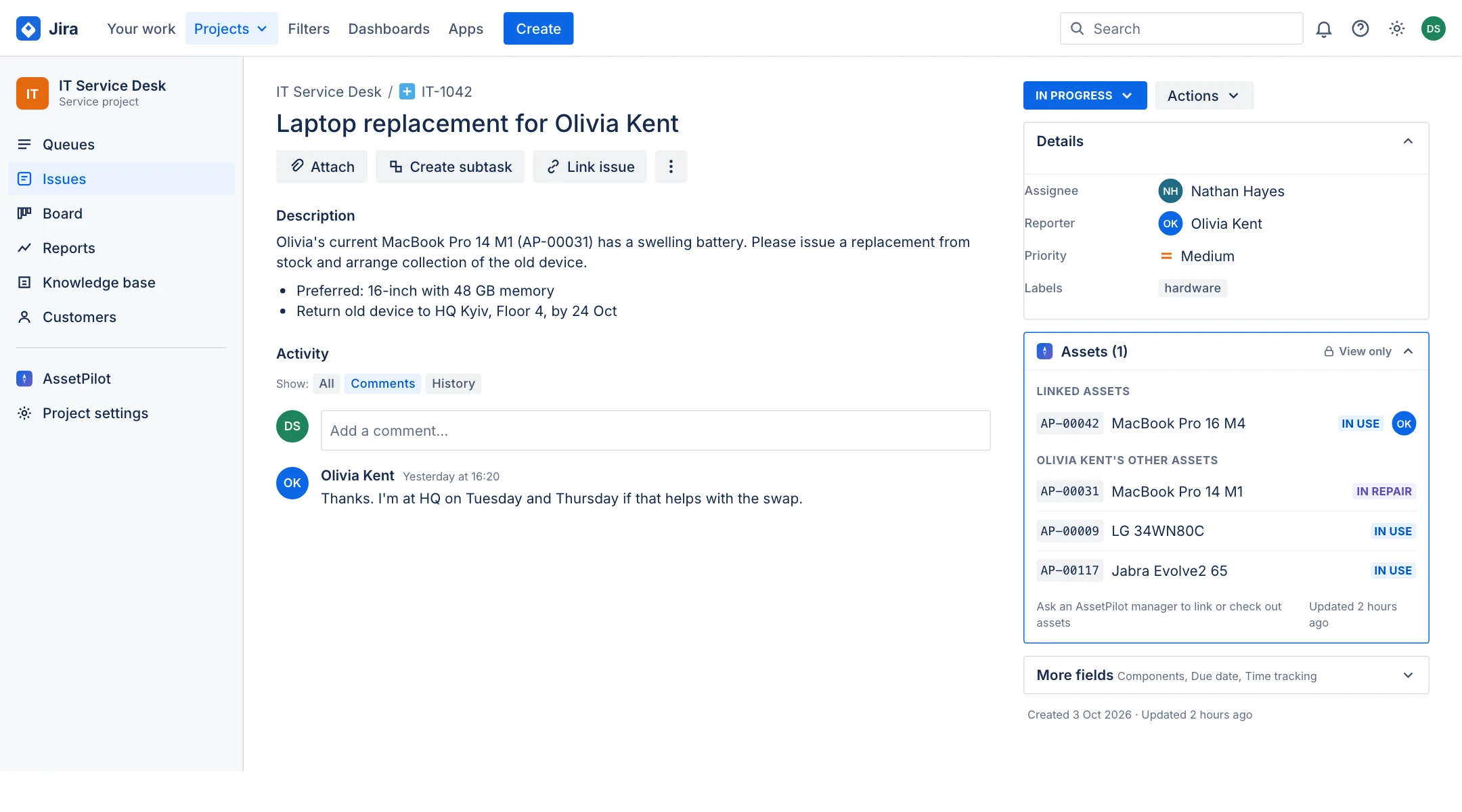Open Olivia Kent reporter avatar

[x=1170, y=223]
